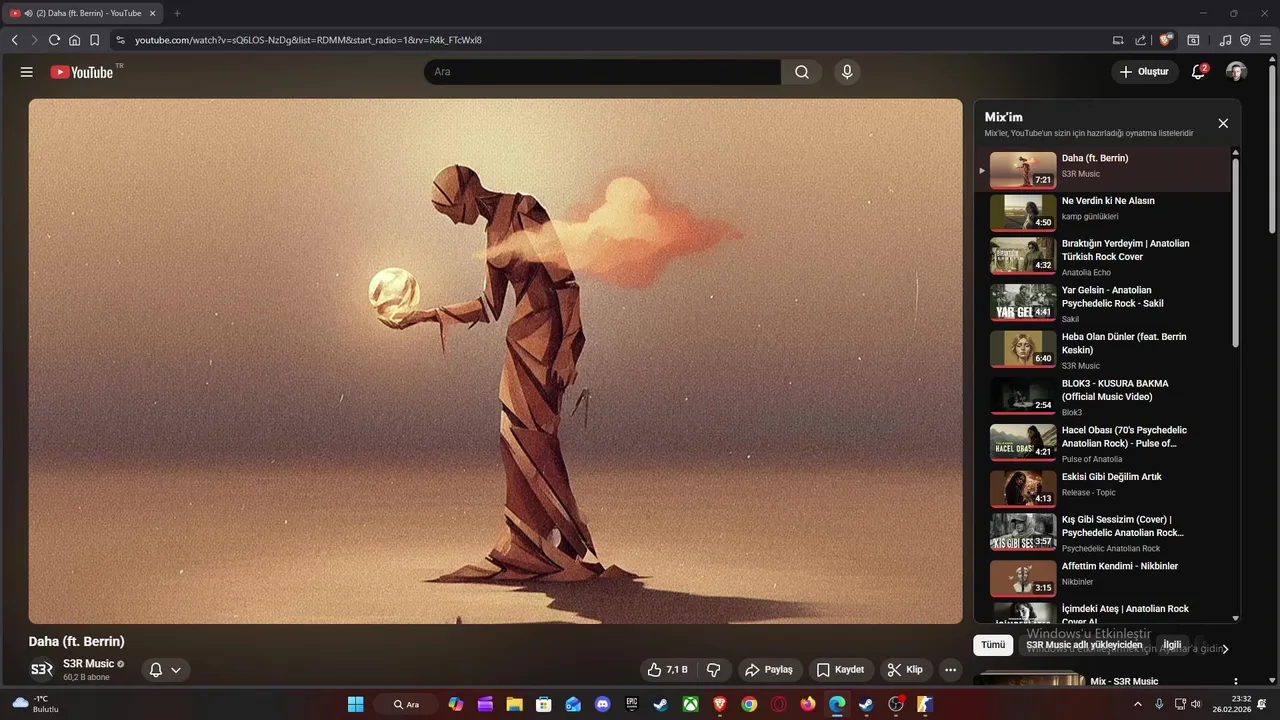Play Eskisi Gibi Değilim Artık
The image size is (1280, 720).
tap(1103, 489)
